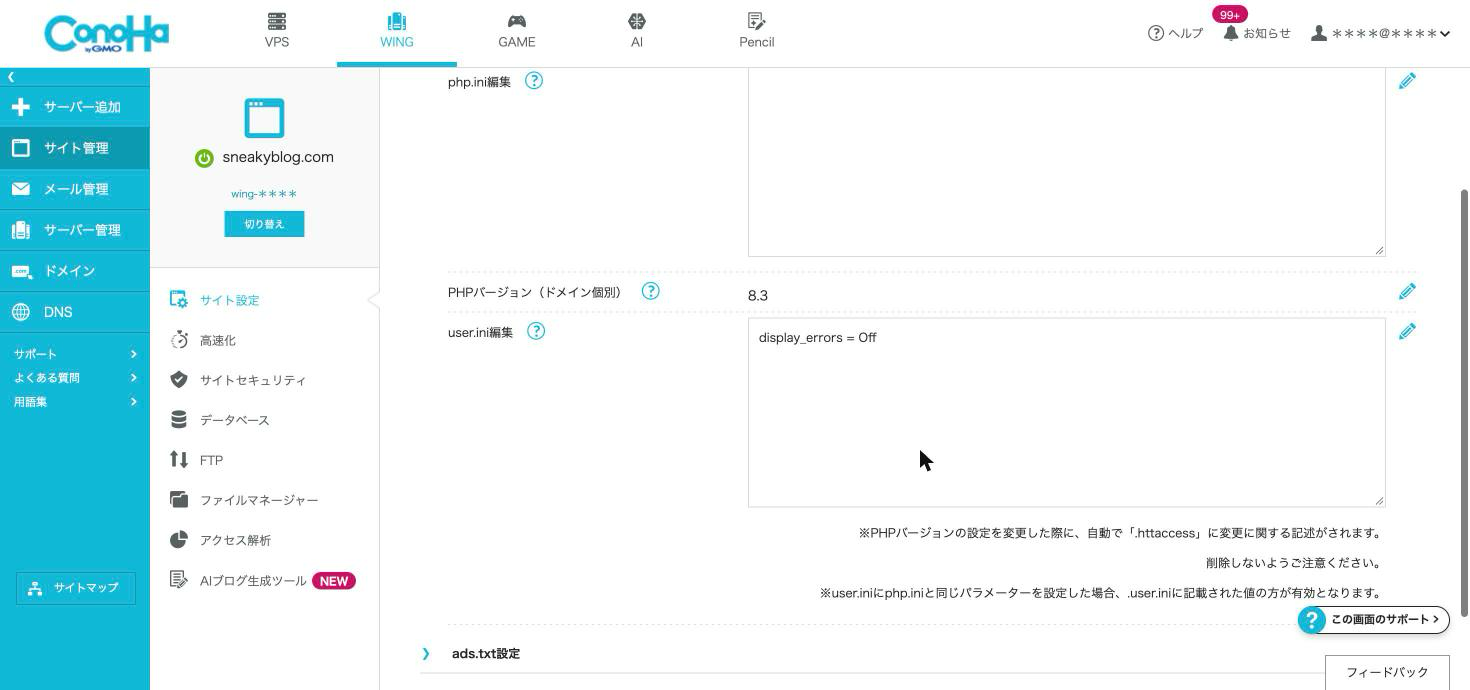
Task: Expand サポート submenu
Action: (x=75, y=354)
